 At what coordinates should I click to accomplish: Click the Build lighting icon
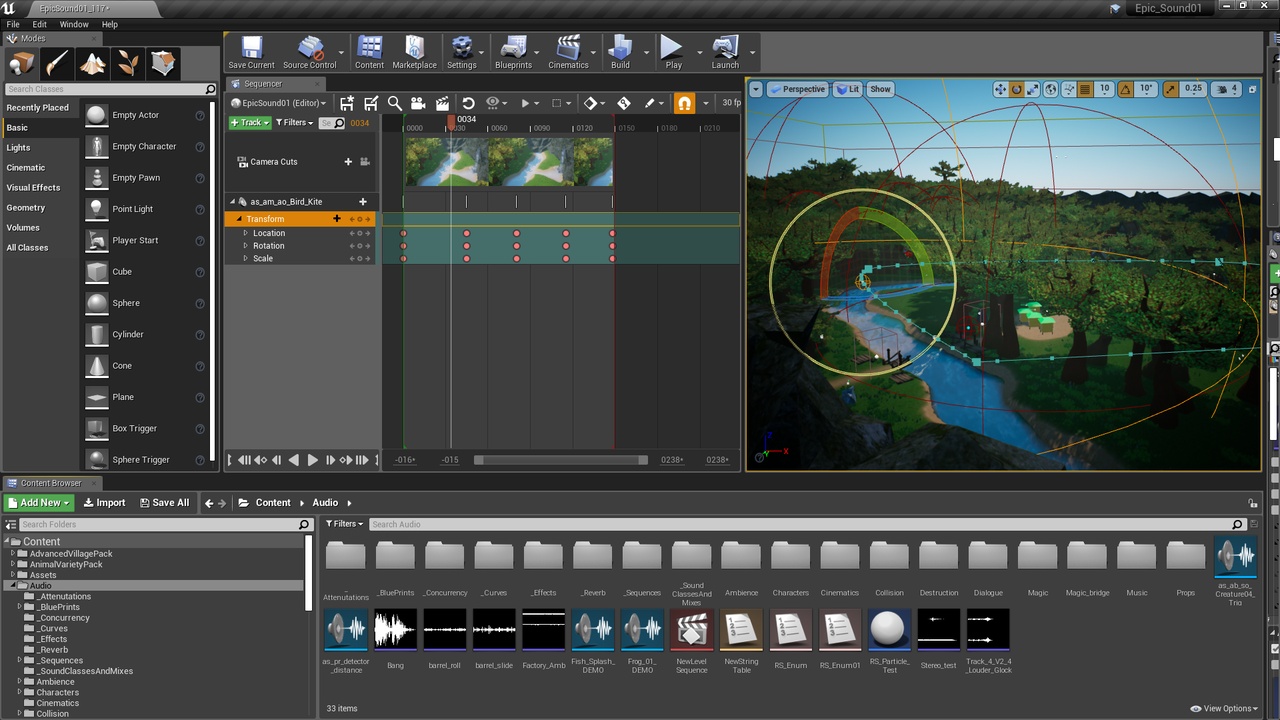(621, 52)
